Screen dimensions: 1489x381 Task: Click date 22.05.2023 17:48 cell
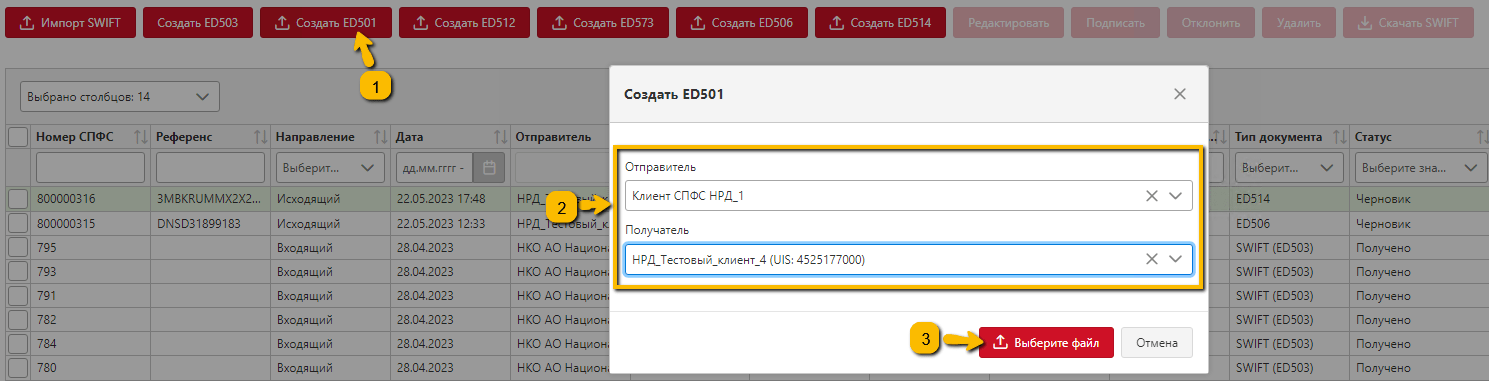click(451, 198)
